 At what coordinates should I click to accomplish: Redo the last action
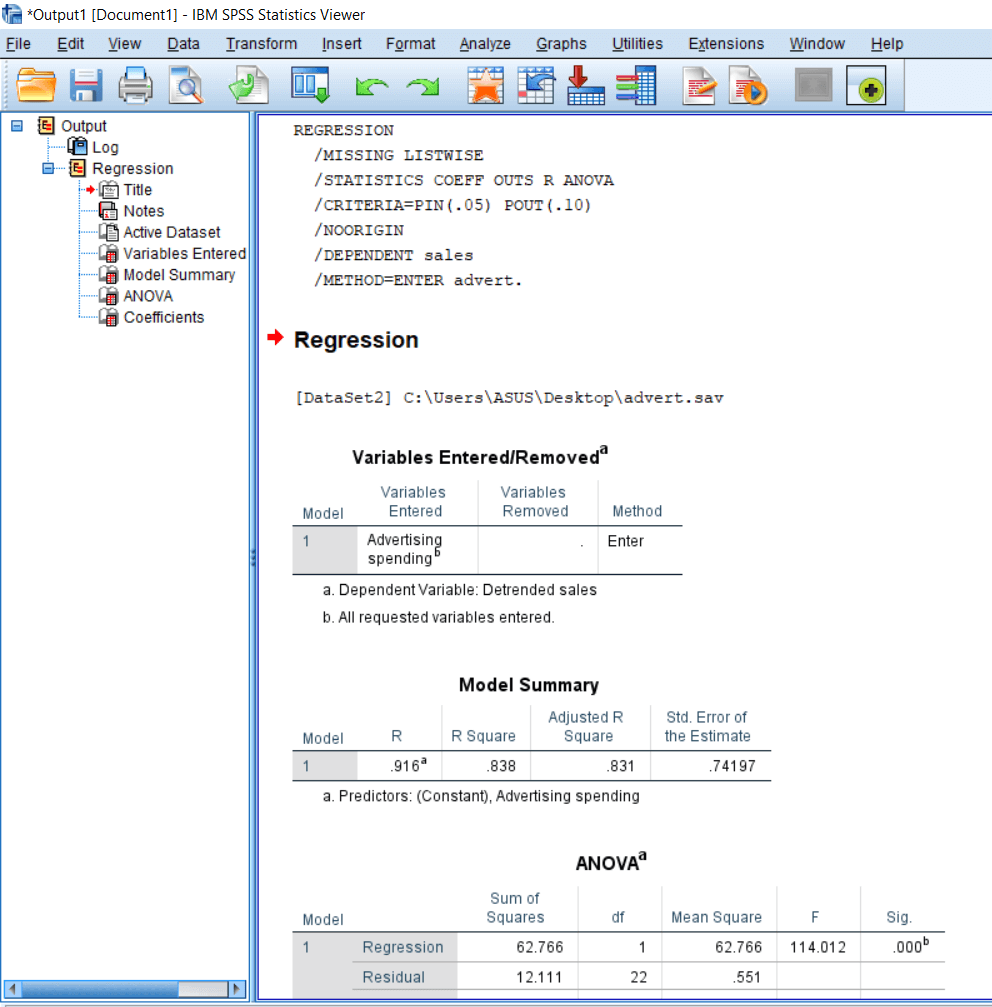(x=422, y=85)
